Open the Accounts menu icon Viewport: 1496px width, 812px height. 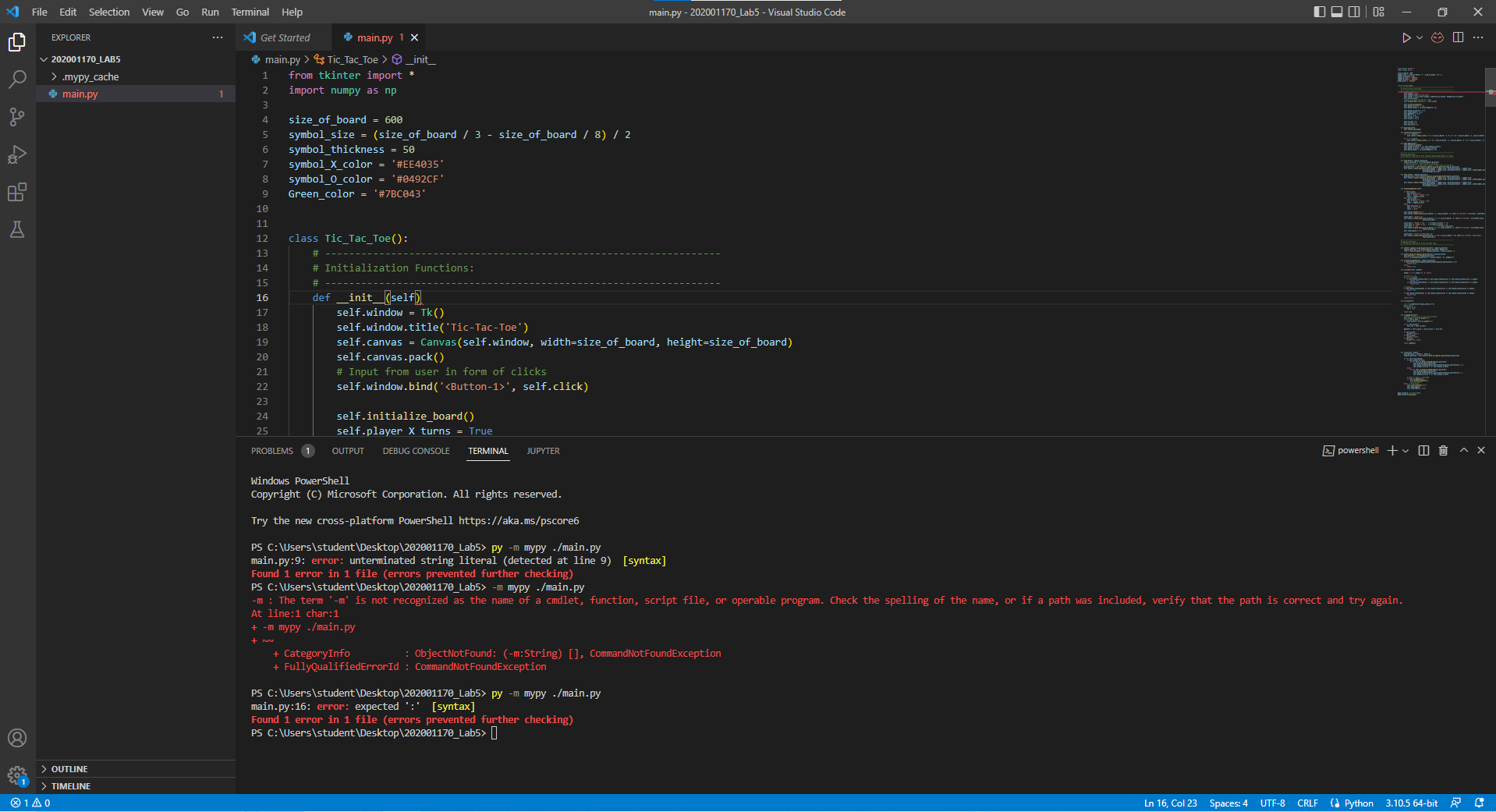(x=17, y=738)
